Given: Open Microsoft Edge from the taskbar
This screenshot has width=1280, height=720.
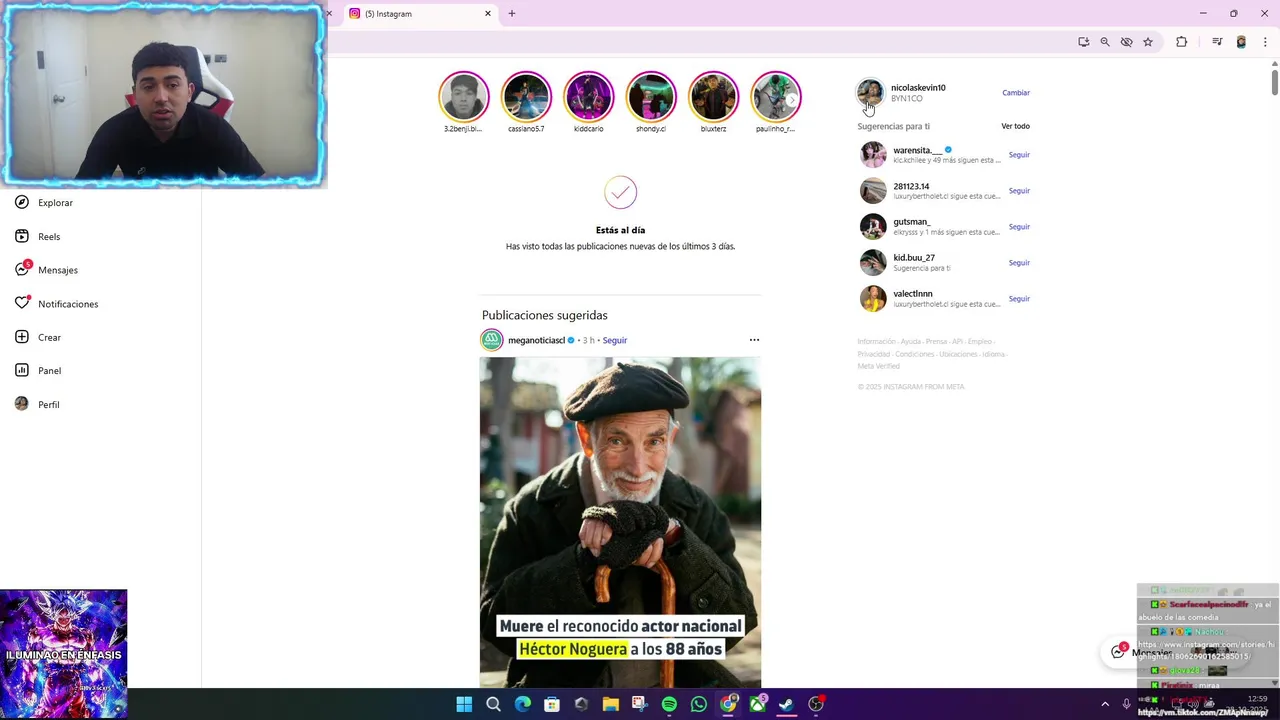Looking at the screenshot, I should coord(523,704).
